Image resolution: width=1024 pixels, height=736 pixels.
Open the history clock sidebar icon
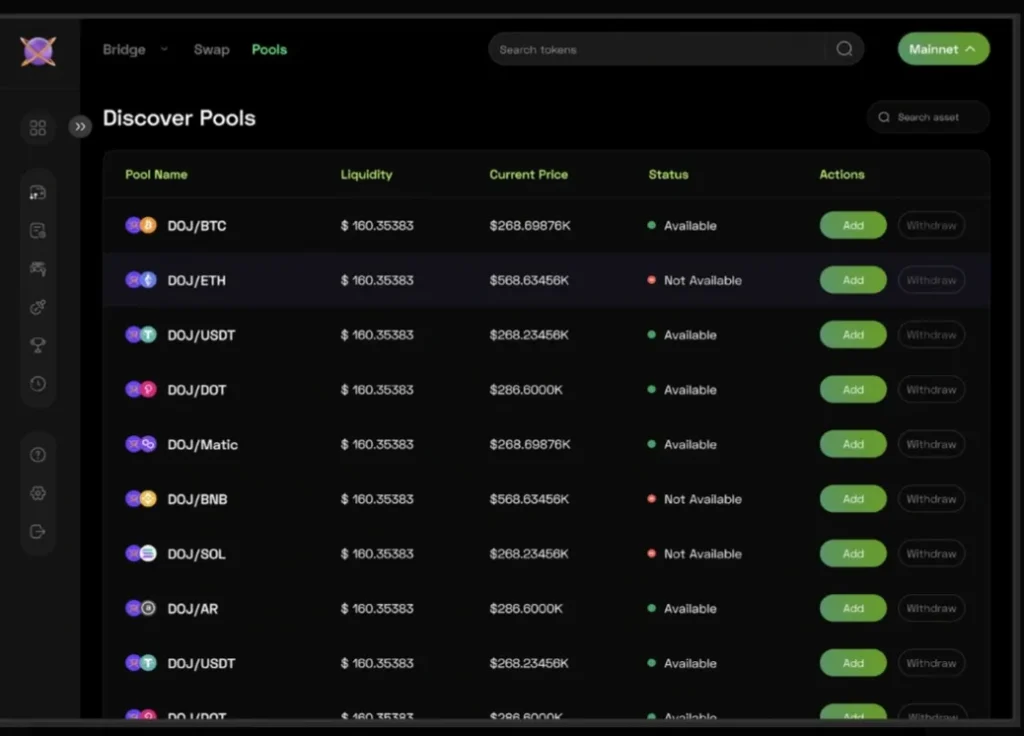click(x=38, y=383)
